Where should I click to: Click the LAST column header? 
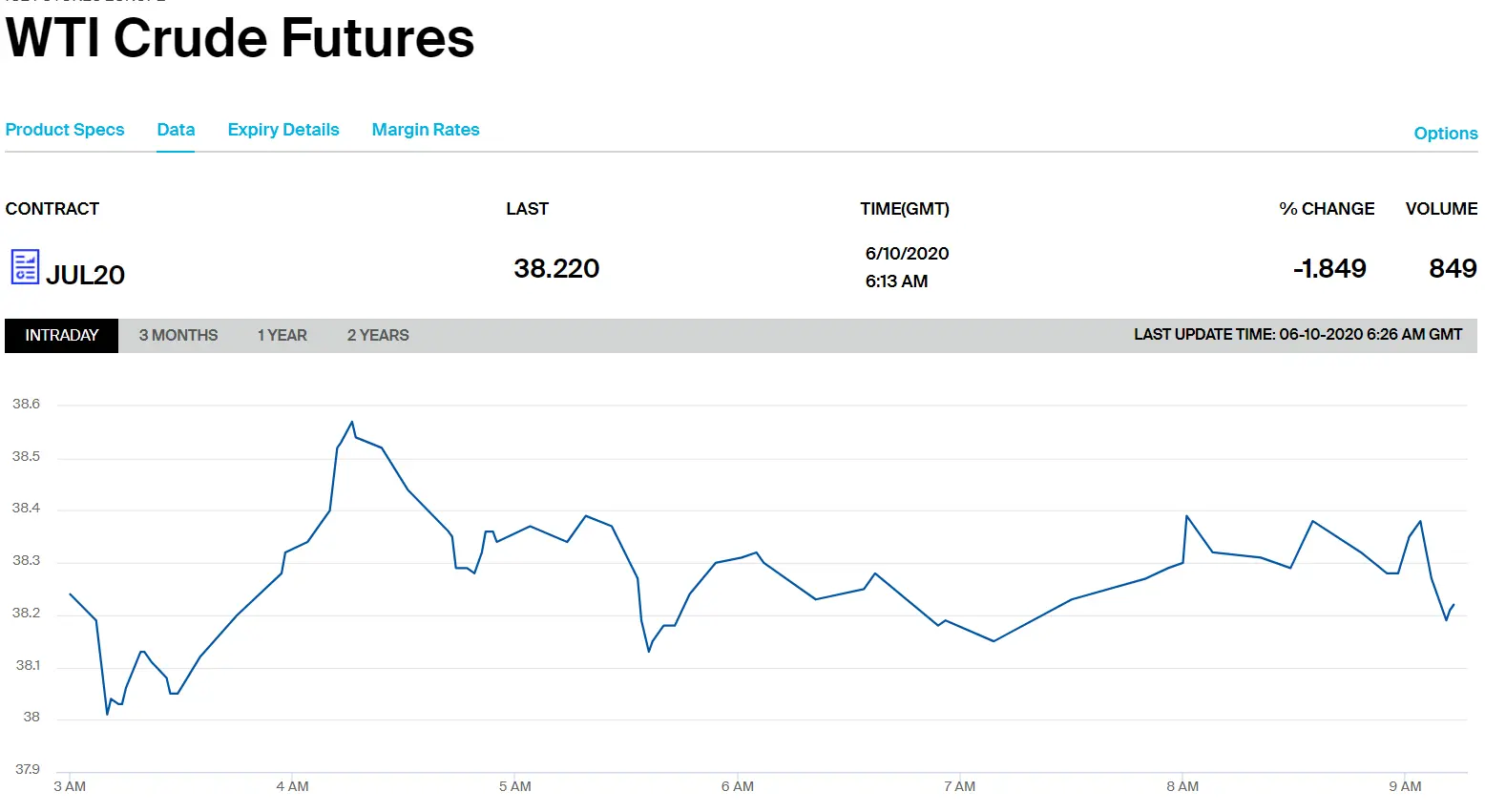527,209
